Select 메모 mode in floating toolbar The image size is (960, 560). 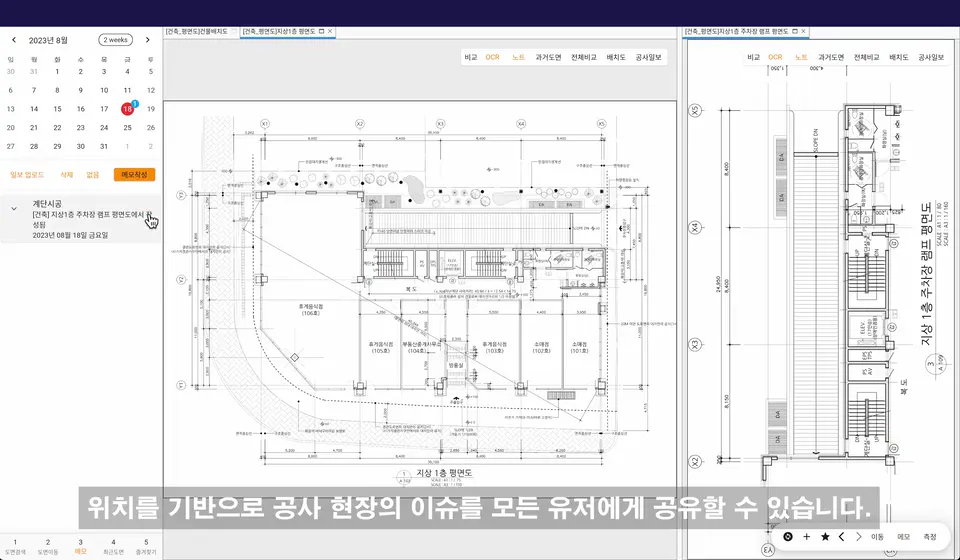click(904, 537)
